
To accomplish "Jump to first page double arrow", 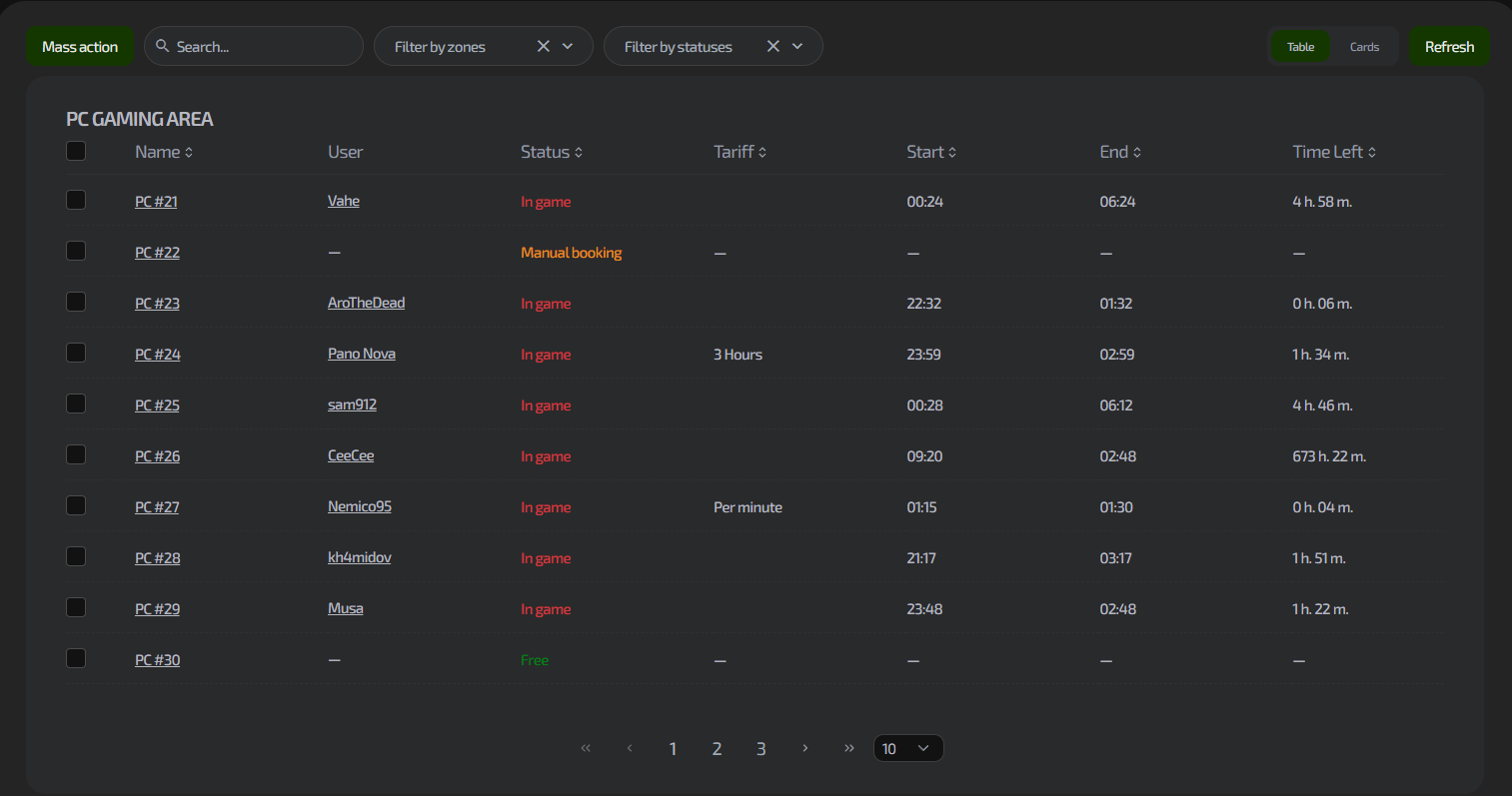I will (x=586, y=748).
